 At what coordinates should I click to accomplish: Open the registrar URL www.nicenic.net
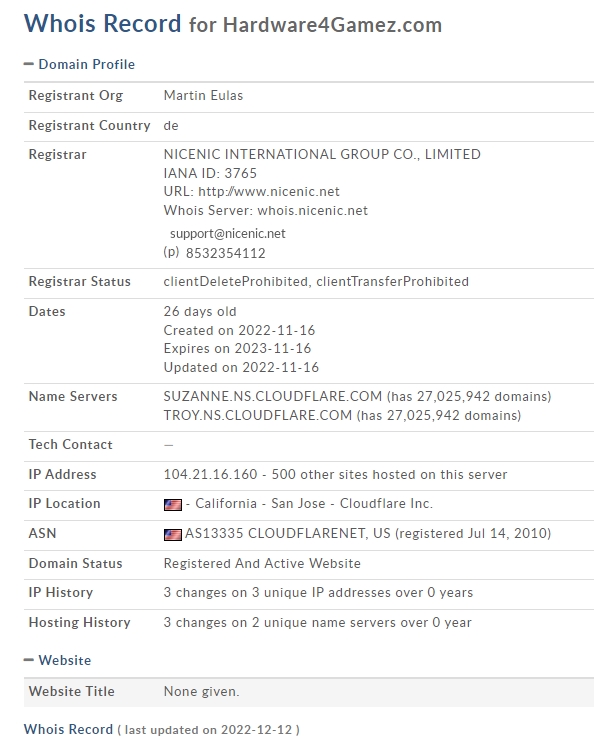(269, 191)
